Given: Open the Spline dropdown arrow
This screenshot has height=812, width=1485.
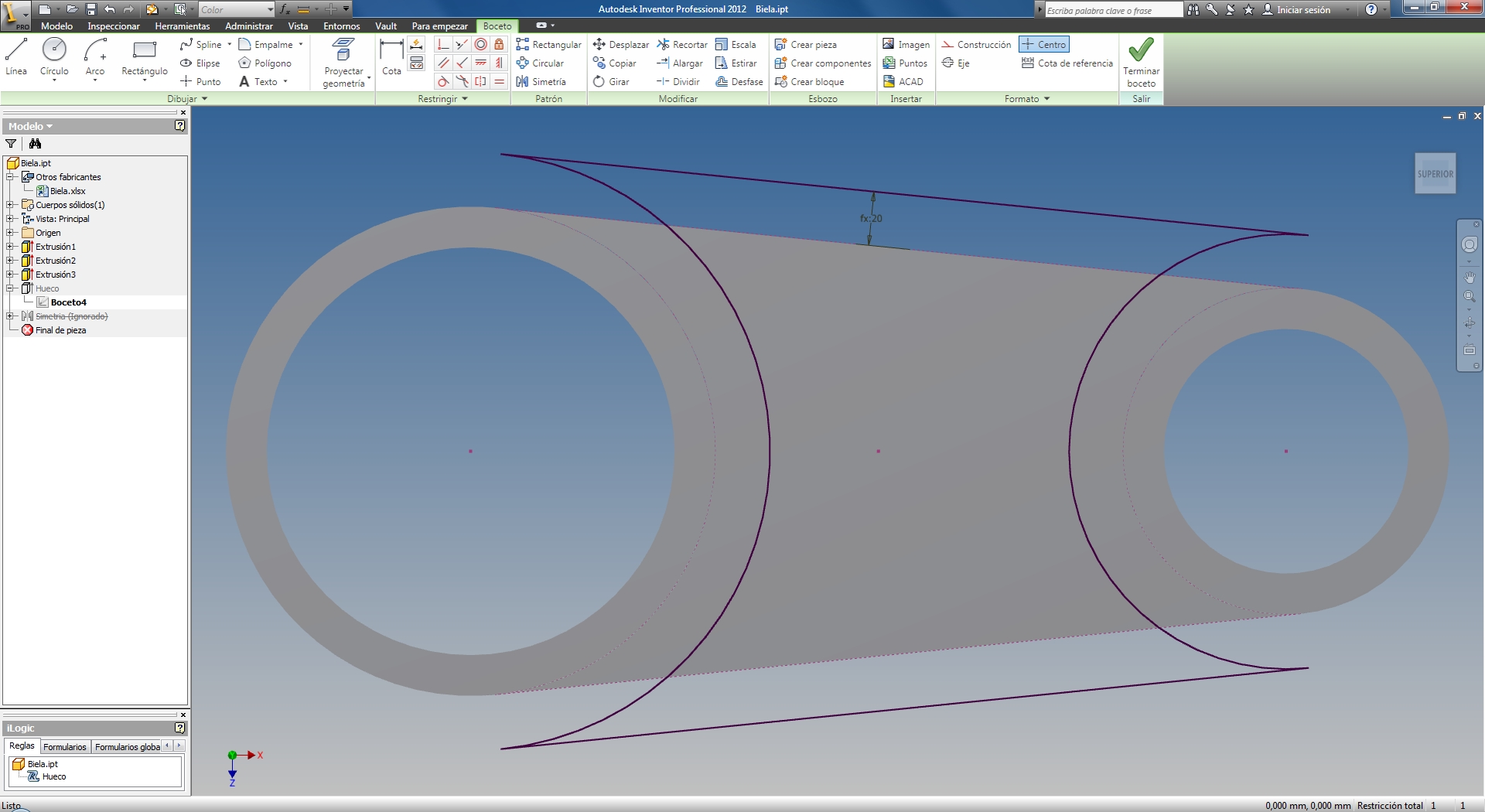Looking at the screenshot, I should [x=230, y=45].
